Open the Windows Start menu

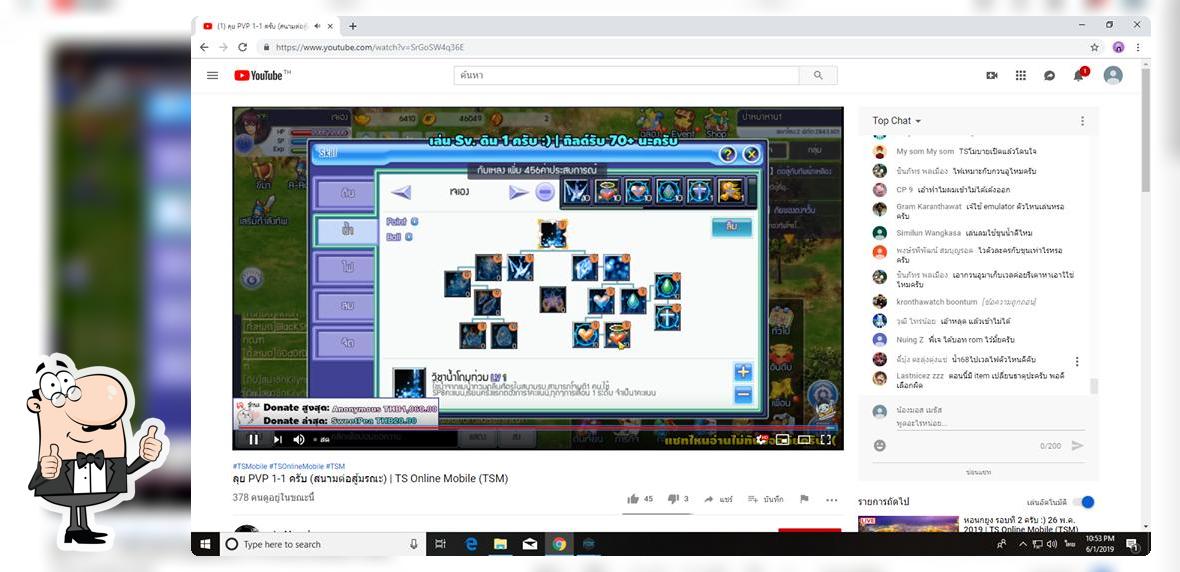(205, 544)
